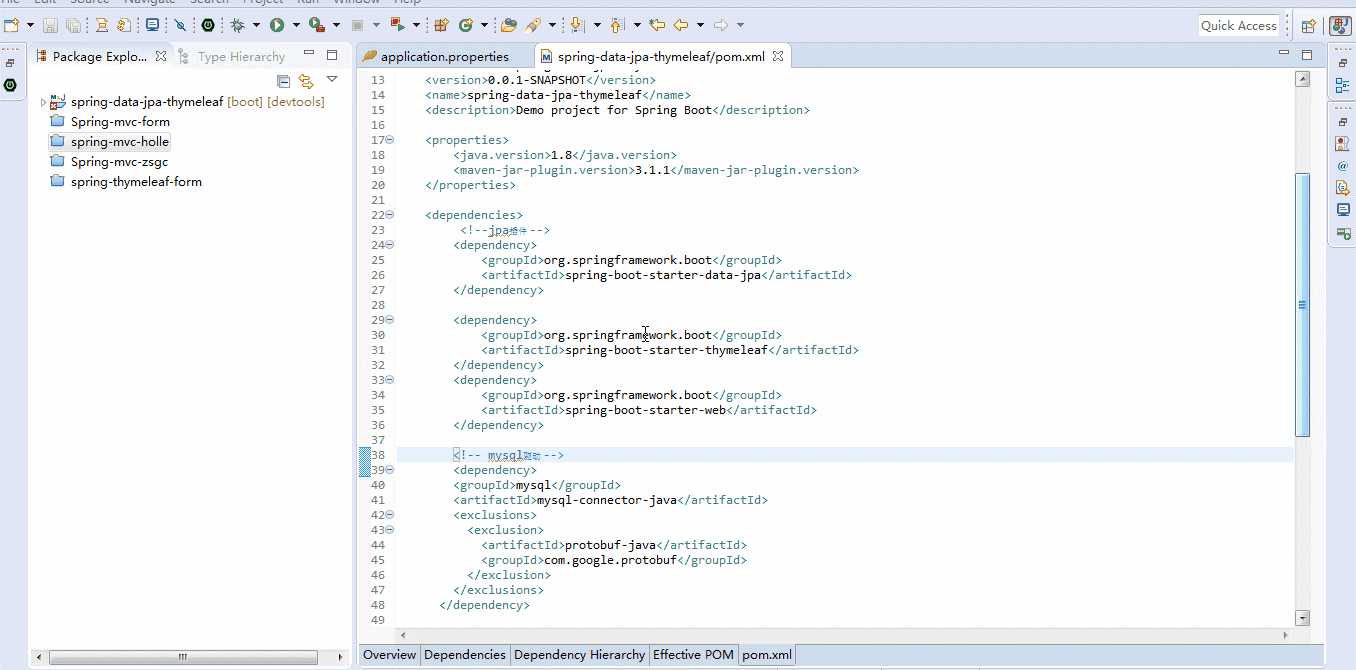This screenshot has height=670, width=1356.
Task: Click the Save All icon
Action: click(72, 25)
